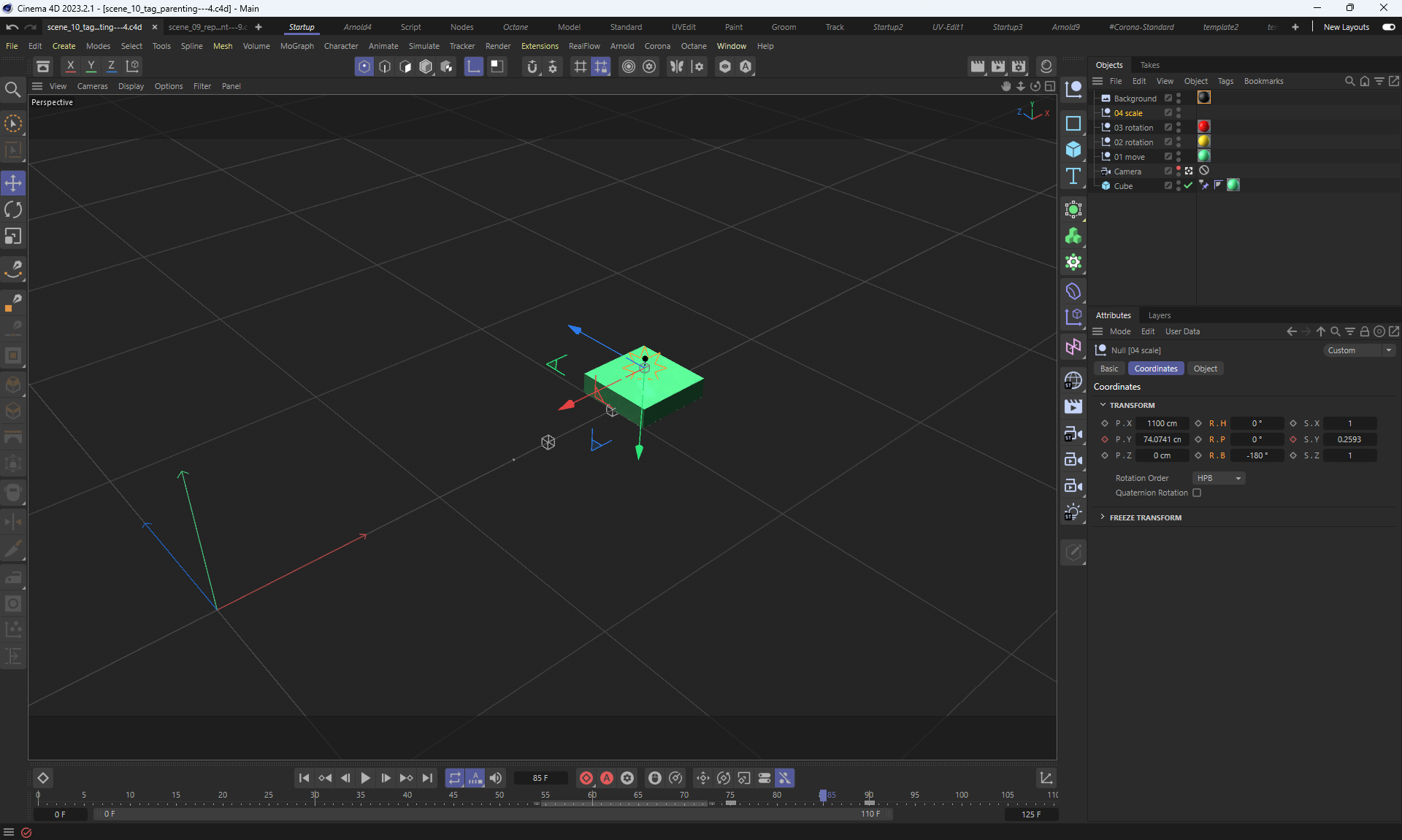The image size is (1402, 840).
Task: Enable the Quaternion Rotation checkbox
Action: coord(1197,493)
